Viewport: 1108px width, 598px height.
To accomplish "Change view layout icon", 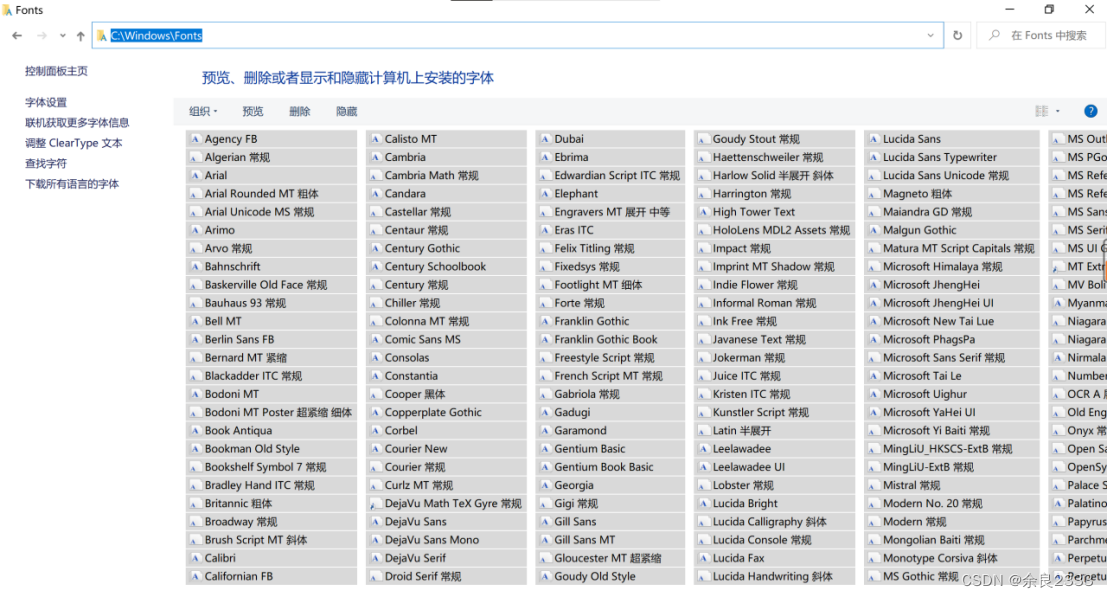I will click(1042, 111).
